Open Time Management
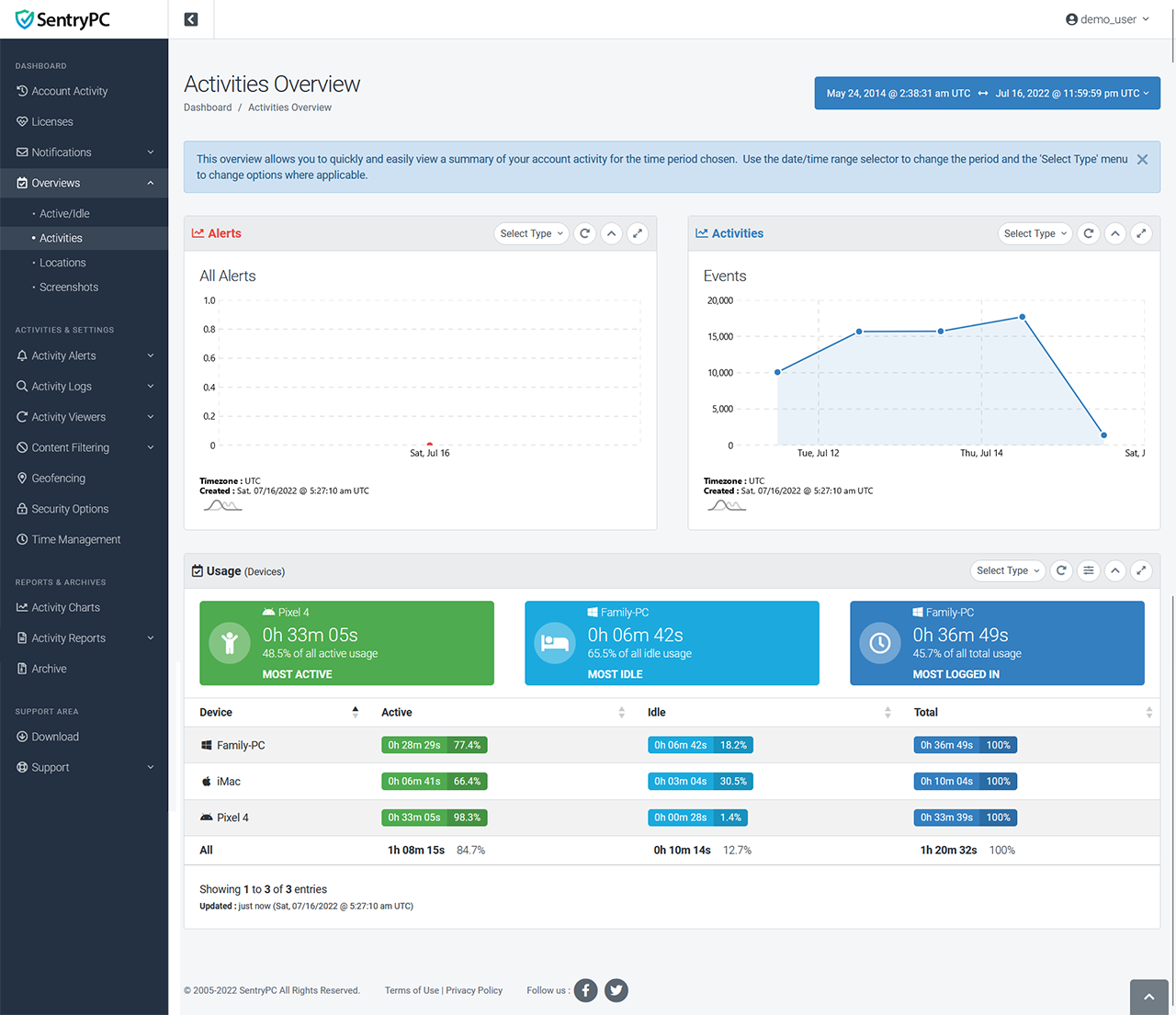The image size is (1176, 1015). click(84, 539)
